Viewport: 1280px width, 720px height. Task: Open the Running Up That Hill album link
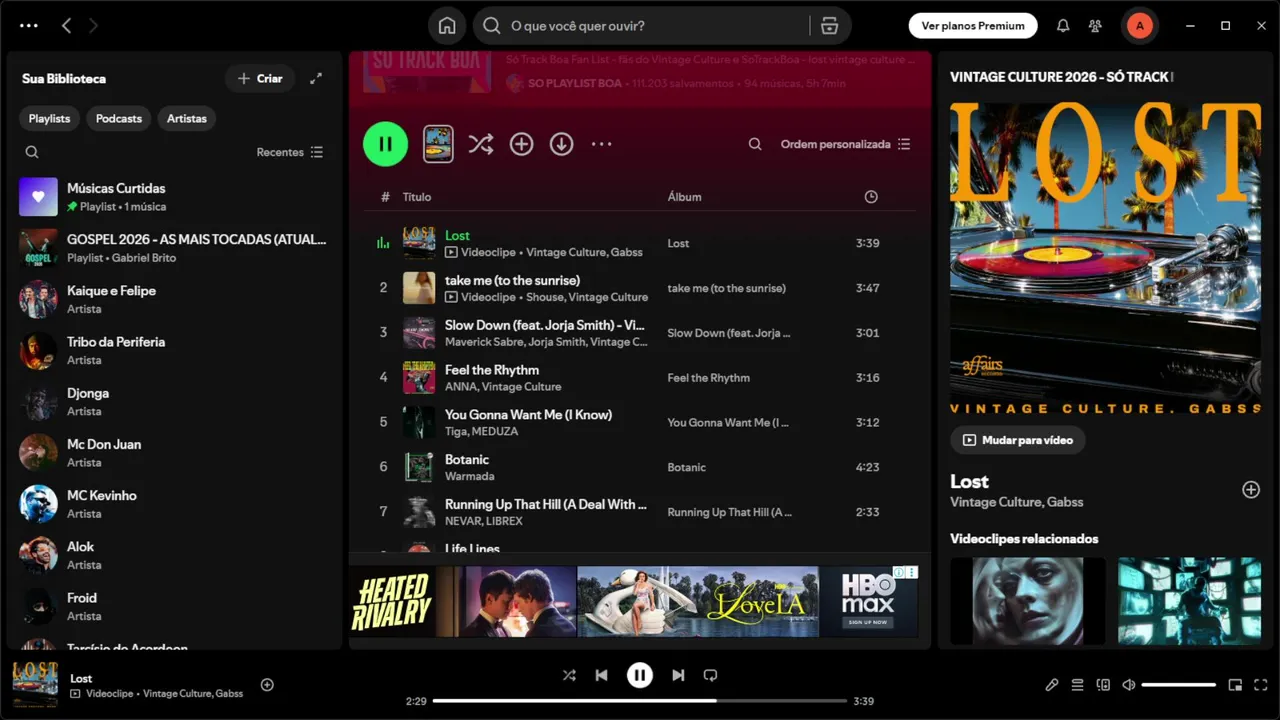[x=730, y=512]
